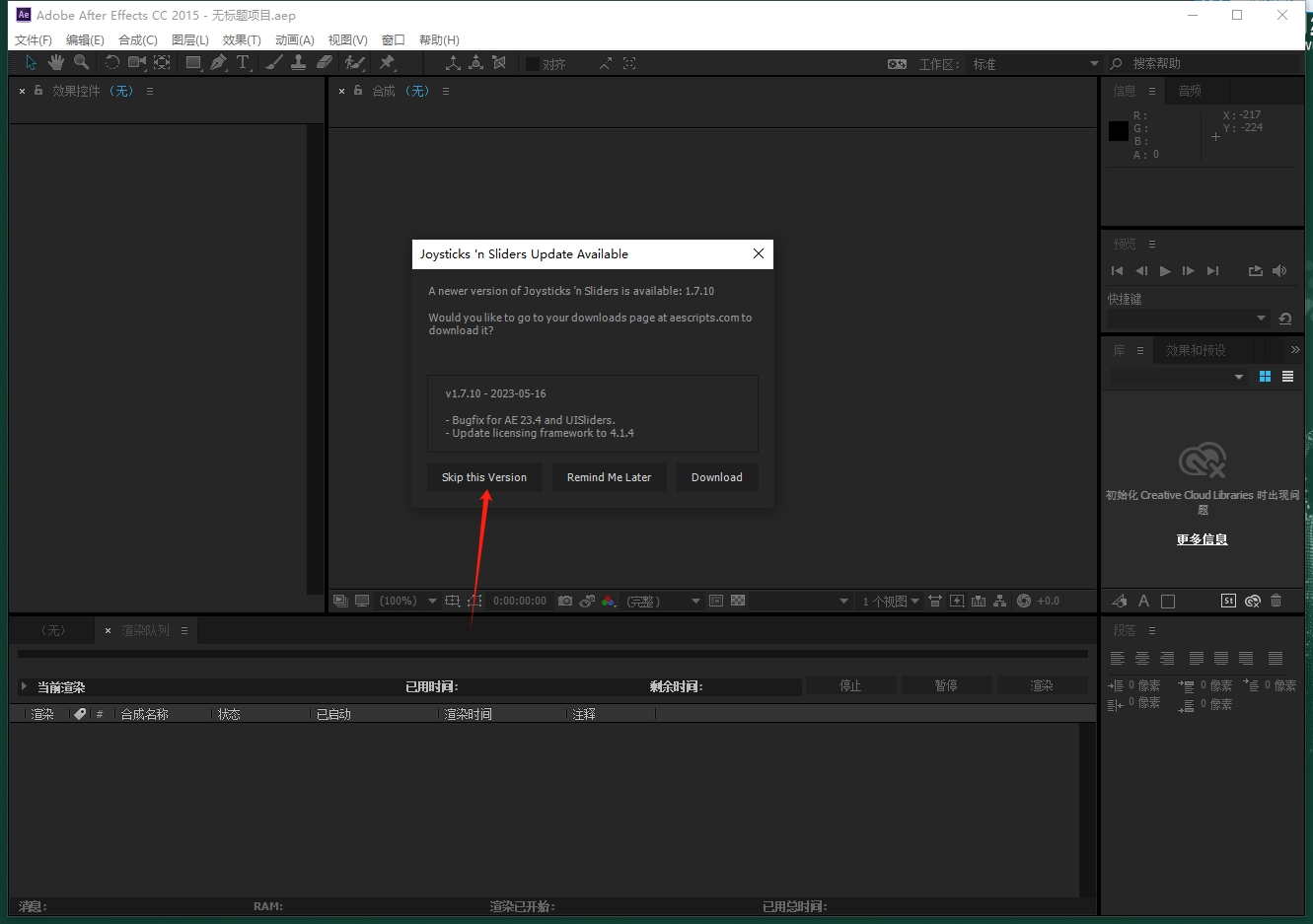Open the library selection dropdown

coord(1178,377)
